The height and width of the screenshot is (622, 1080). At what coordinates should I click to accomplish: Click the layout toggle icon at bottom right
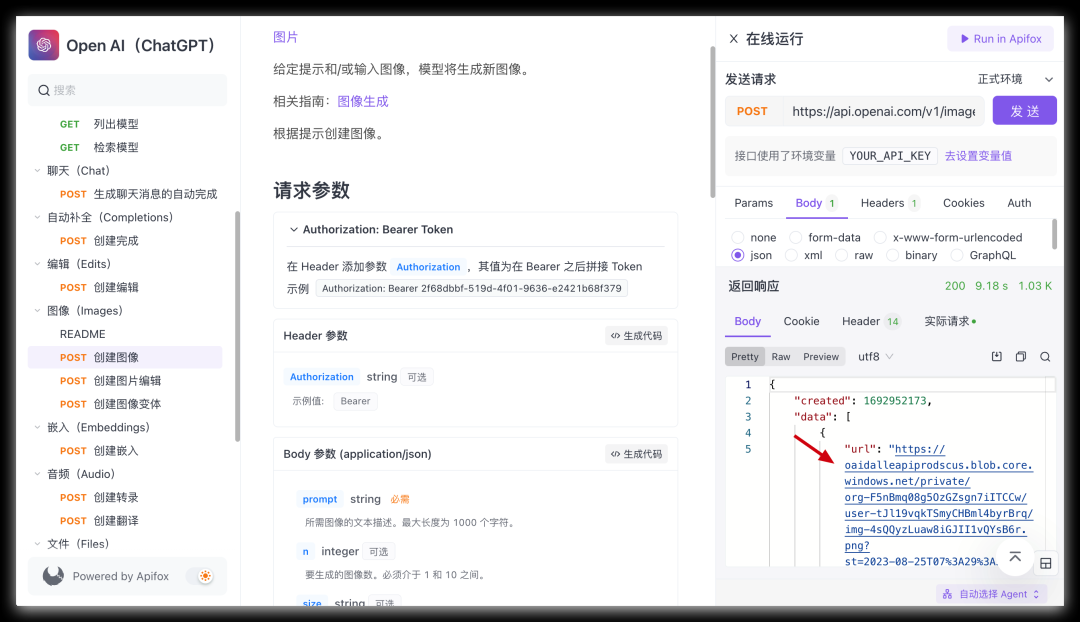coord(1046,563)
